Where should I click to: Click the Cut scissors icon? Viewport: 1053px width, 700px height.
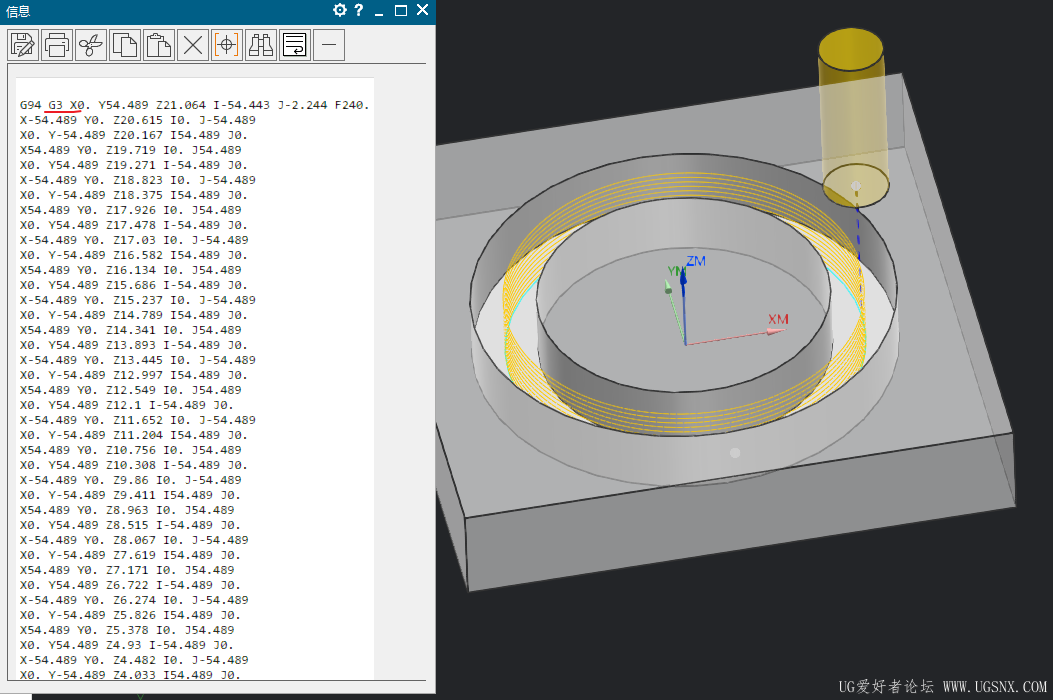point(91,45)
